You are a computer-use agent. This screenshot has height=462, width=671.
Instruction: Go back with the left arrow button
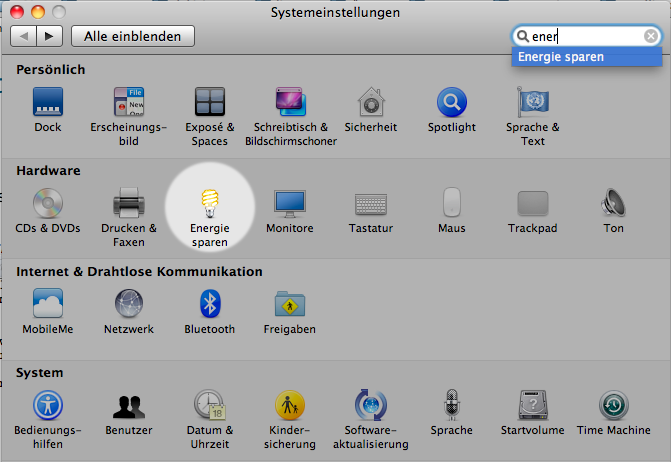point(24,36)
